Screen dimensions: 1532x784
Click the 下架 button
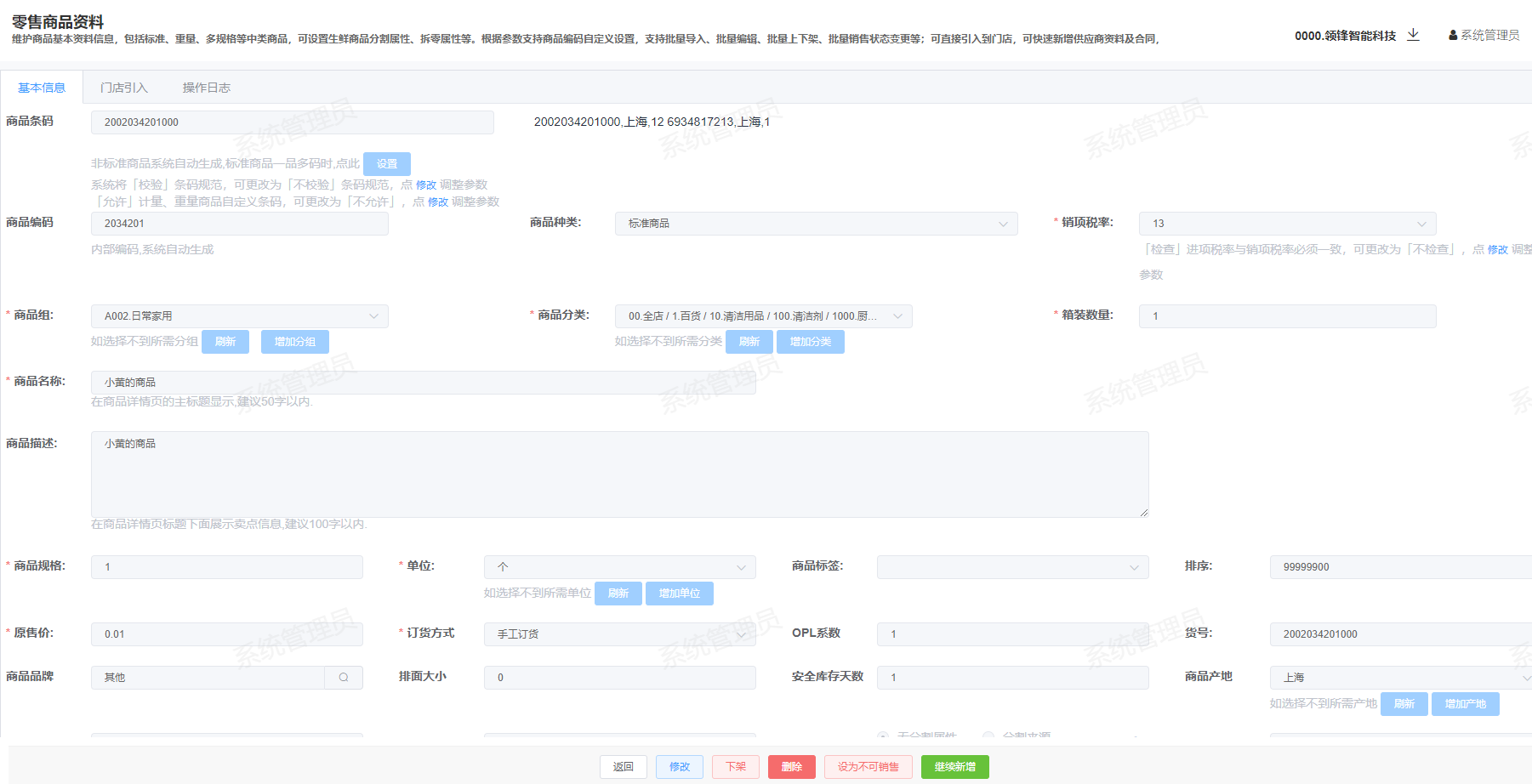(736, 767)
